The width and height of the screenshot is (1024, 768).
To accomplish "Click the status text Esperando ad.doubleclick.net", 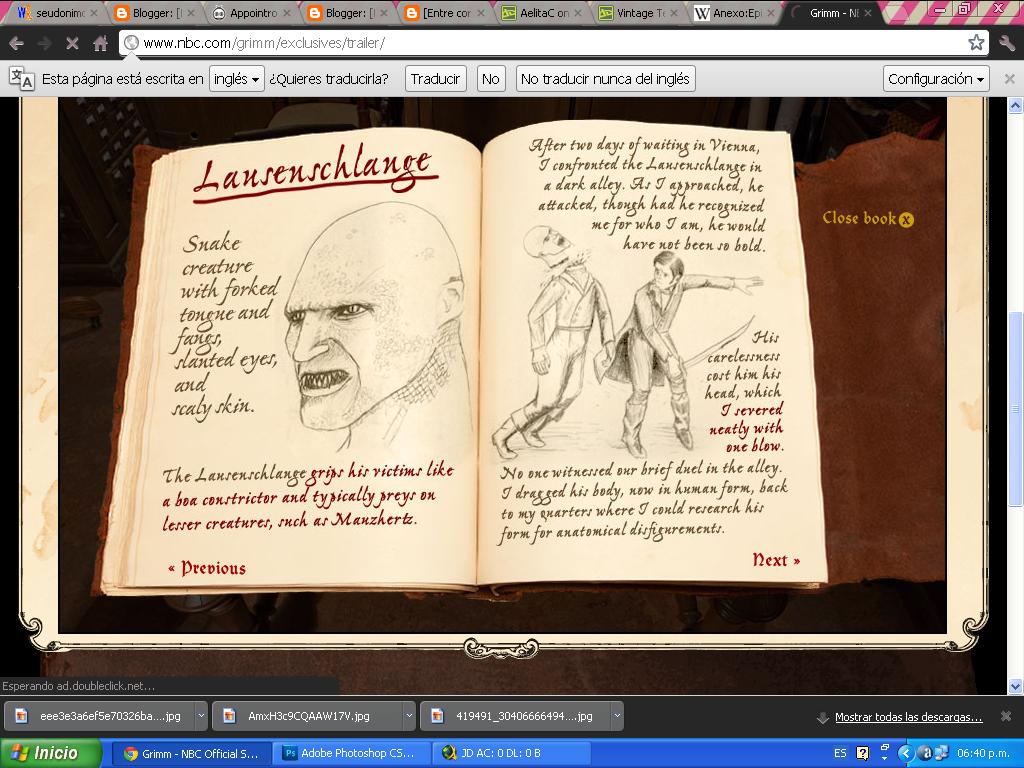I will (x=78, y=686).
